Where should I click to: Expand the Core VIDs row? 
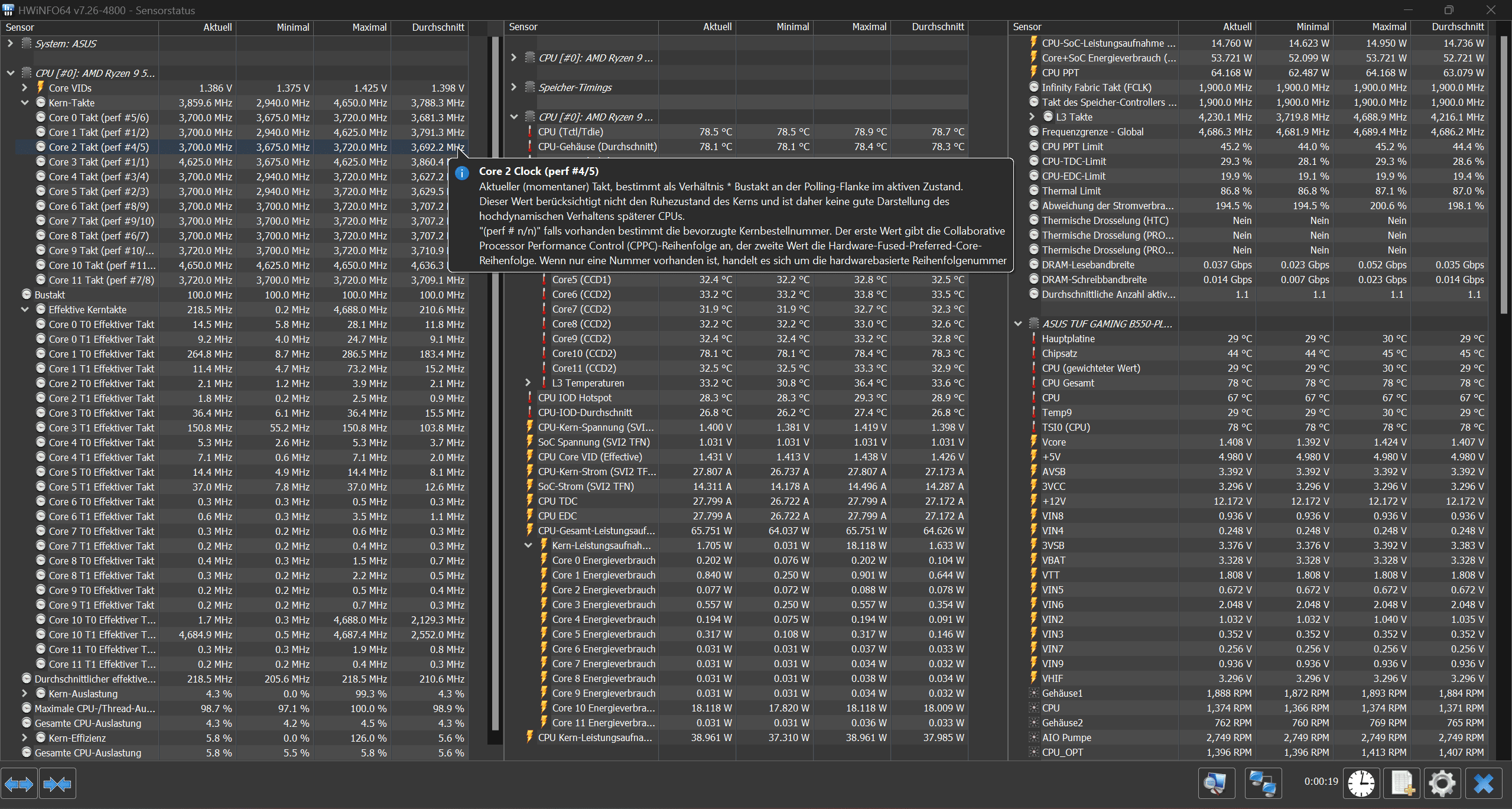pyautogui.click(x=24, y=87)
